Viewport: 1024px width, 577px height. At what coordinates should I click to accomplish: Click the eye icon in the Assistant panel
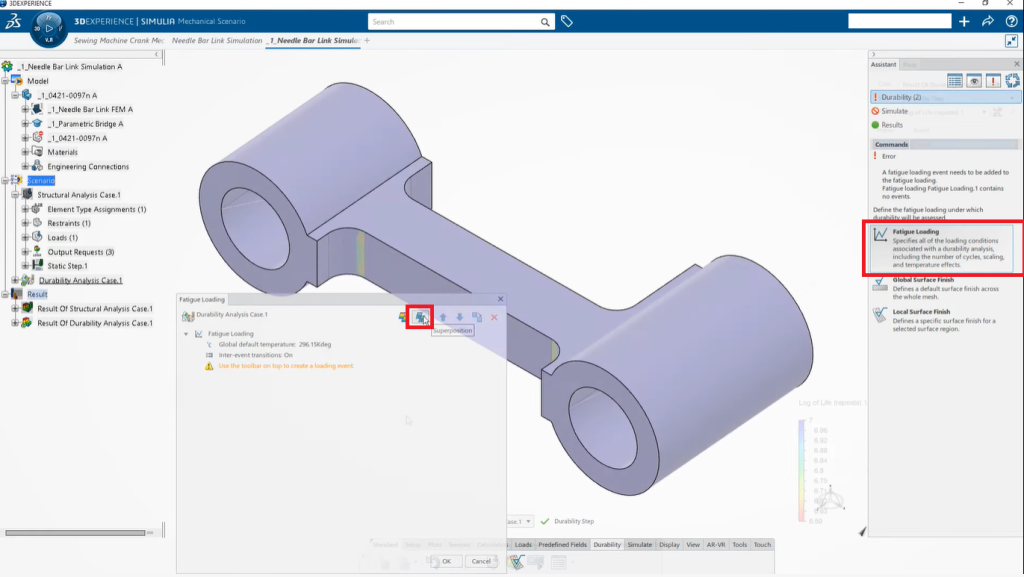(x=974, y=81)
